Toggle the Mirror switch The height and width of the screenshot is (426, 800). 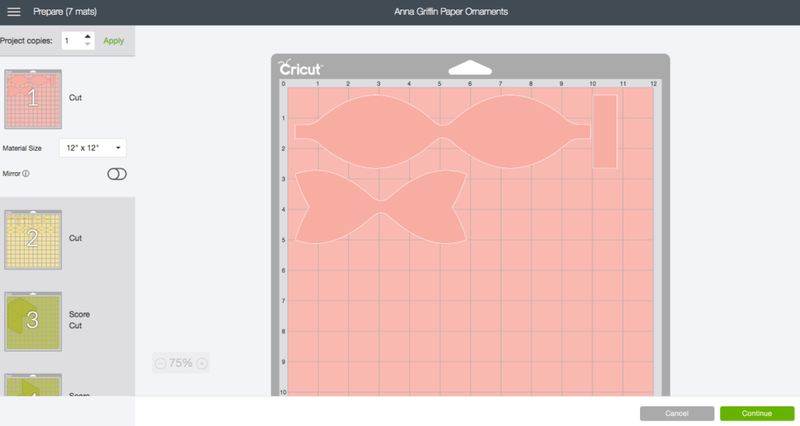(117, 174)
